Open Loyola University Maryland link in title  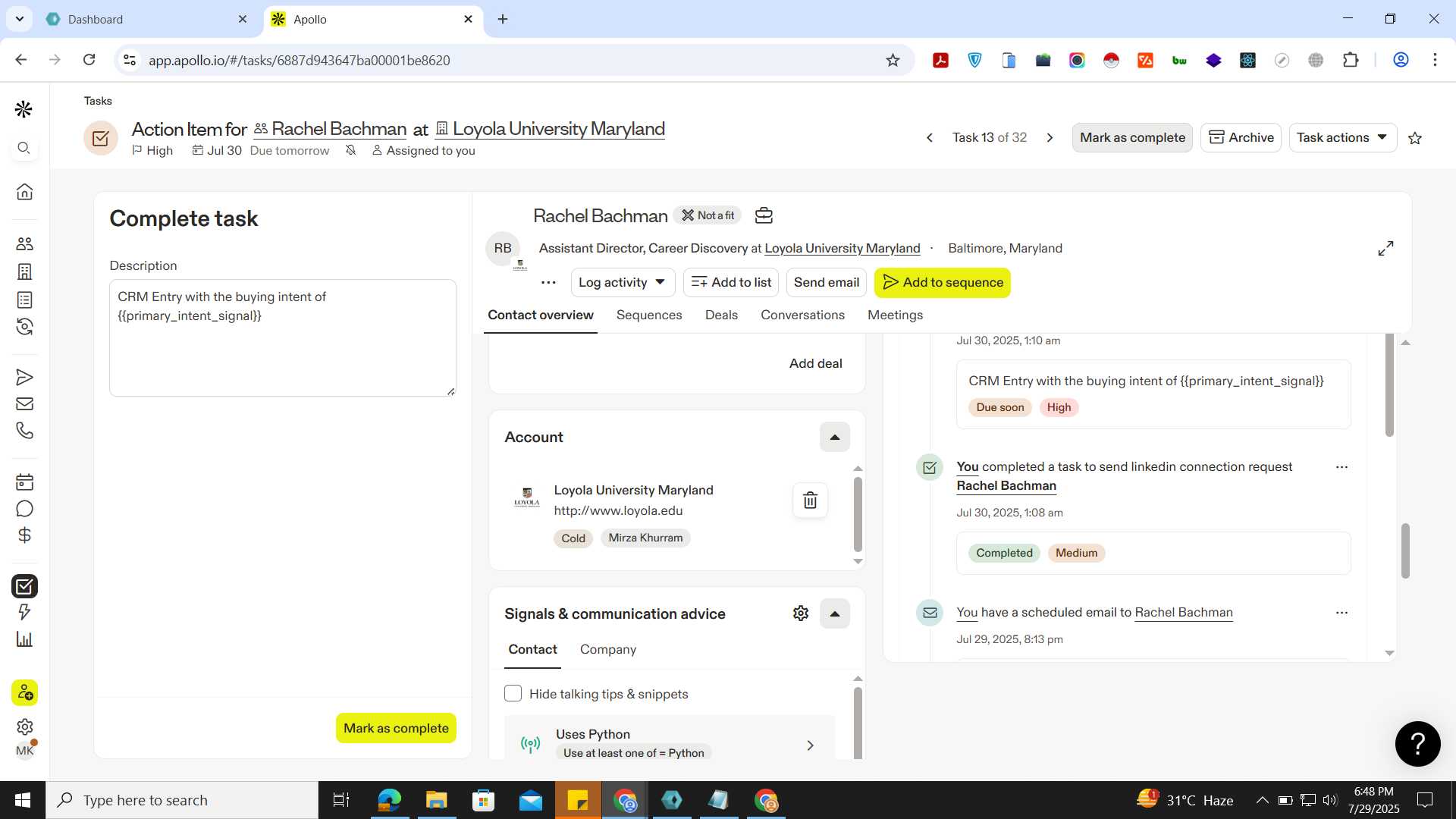click(558, 130)
